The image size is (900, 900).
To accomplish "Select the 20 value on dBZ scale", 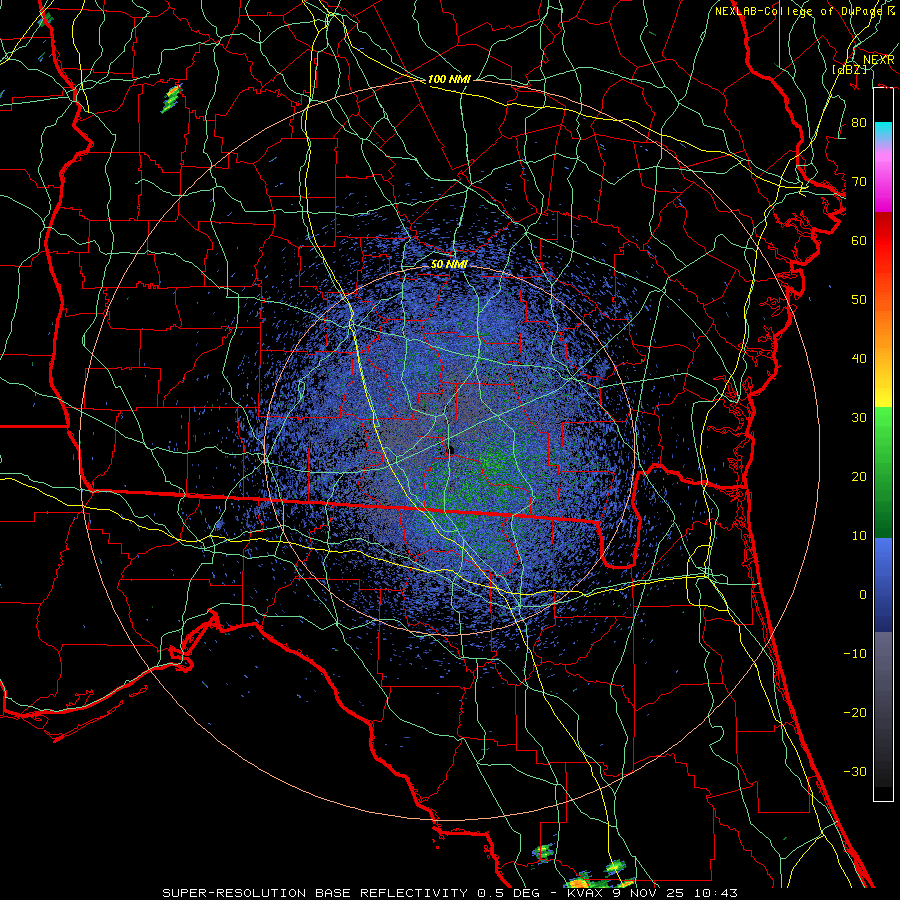I will pyautogui.click(x=859, y=476).
